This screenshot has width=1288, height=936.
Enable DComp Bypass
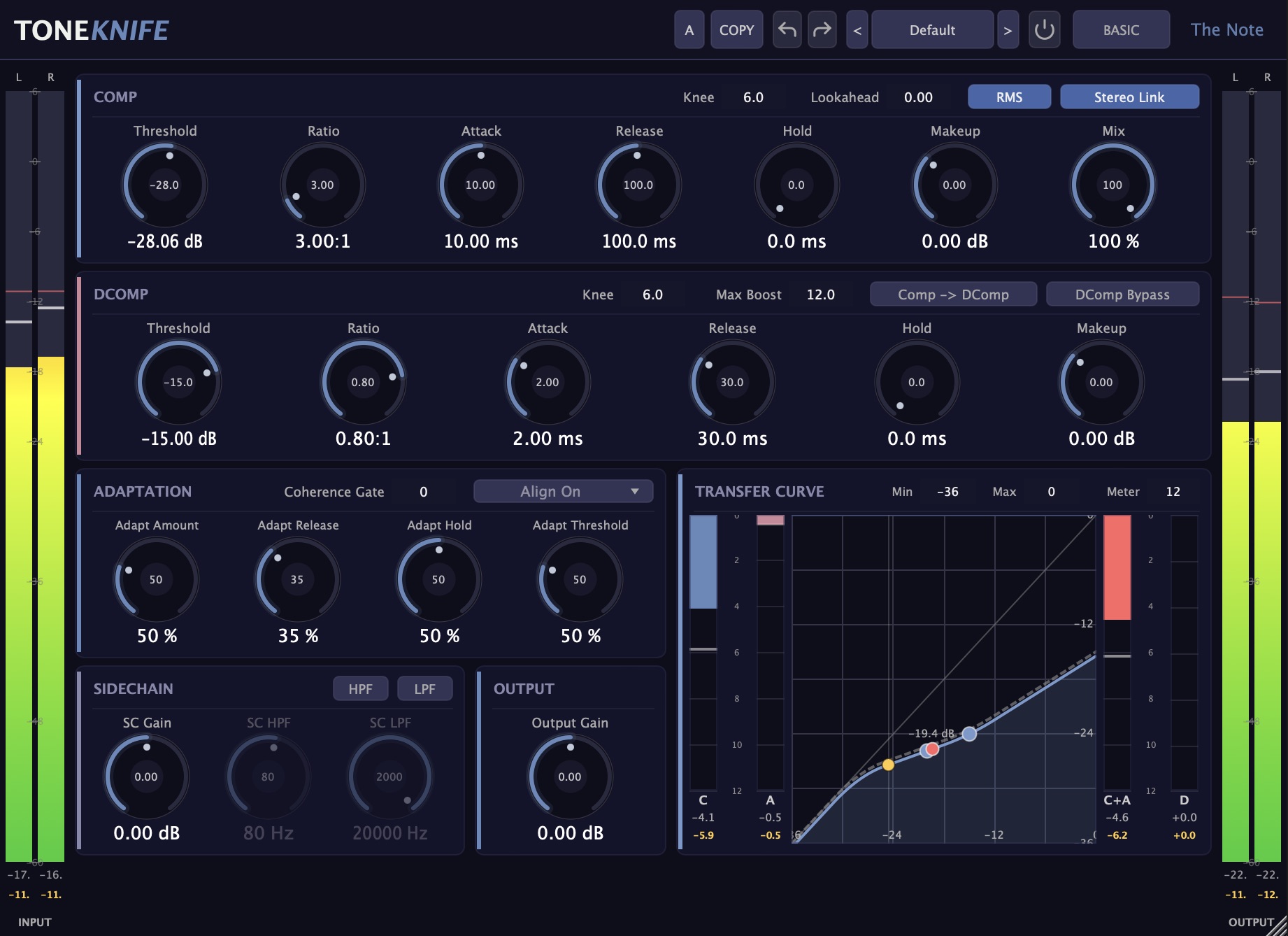(1122, 294)
